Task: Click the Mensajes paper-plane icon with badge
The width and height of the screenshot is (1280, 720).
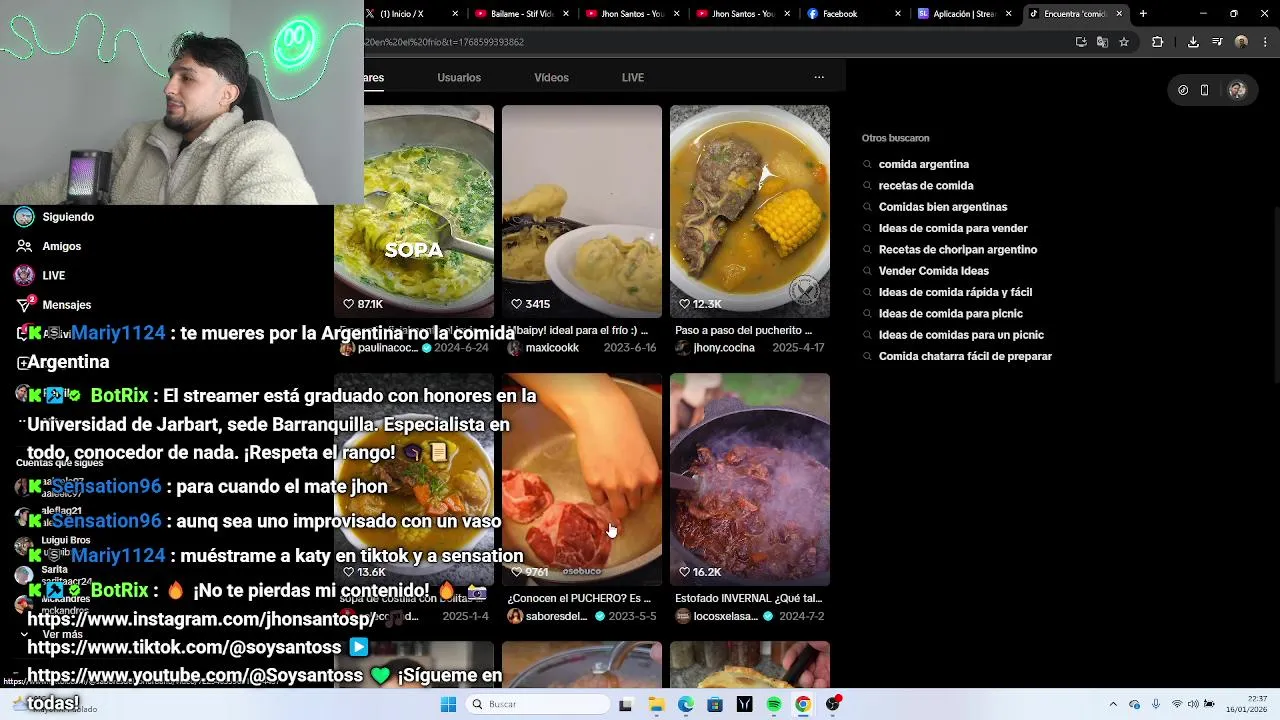Action: (x=24, y=304)
